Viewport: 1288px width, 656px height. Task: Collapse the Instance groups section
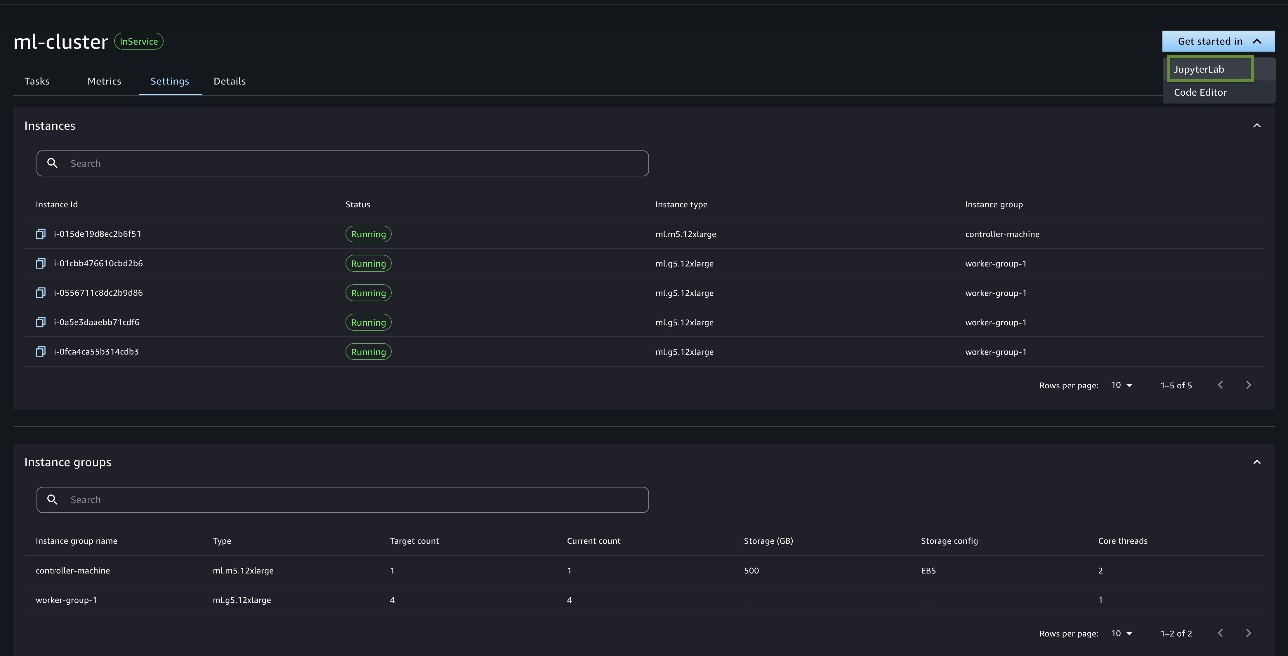click(1257, 462)
